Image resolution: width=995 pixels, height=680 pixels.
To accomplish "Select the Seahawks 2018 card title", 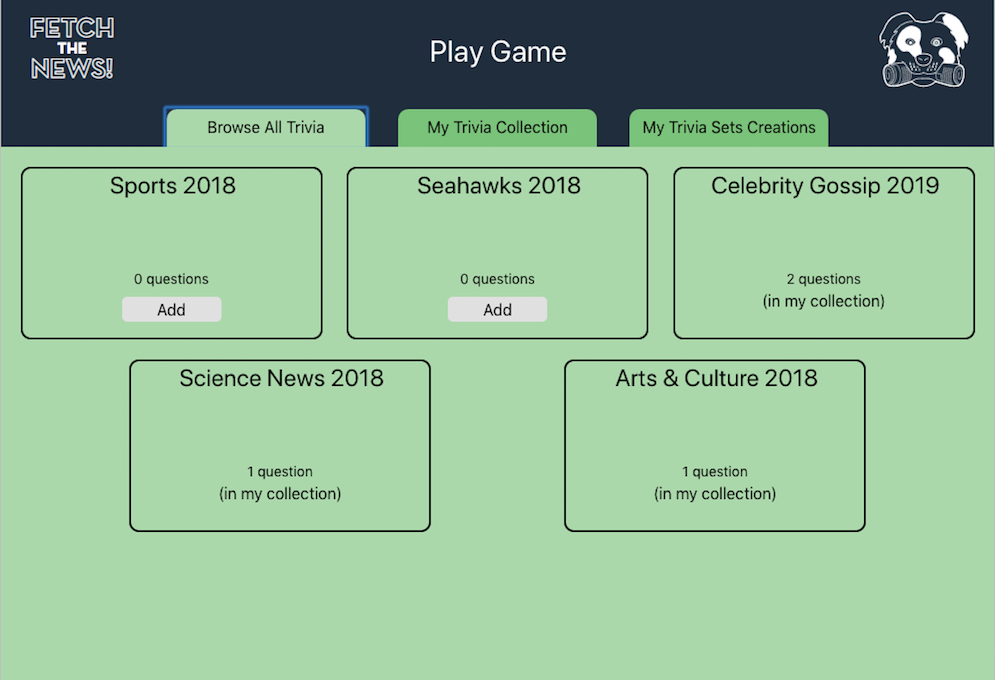I will click(x=498, y=186).
